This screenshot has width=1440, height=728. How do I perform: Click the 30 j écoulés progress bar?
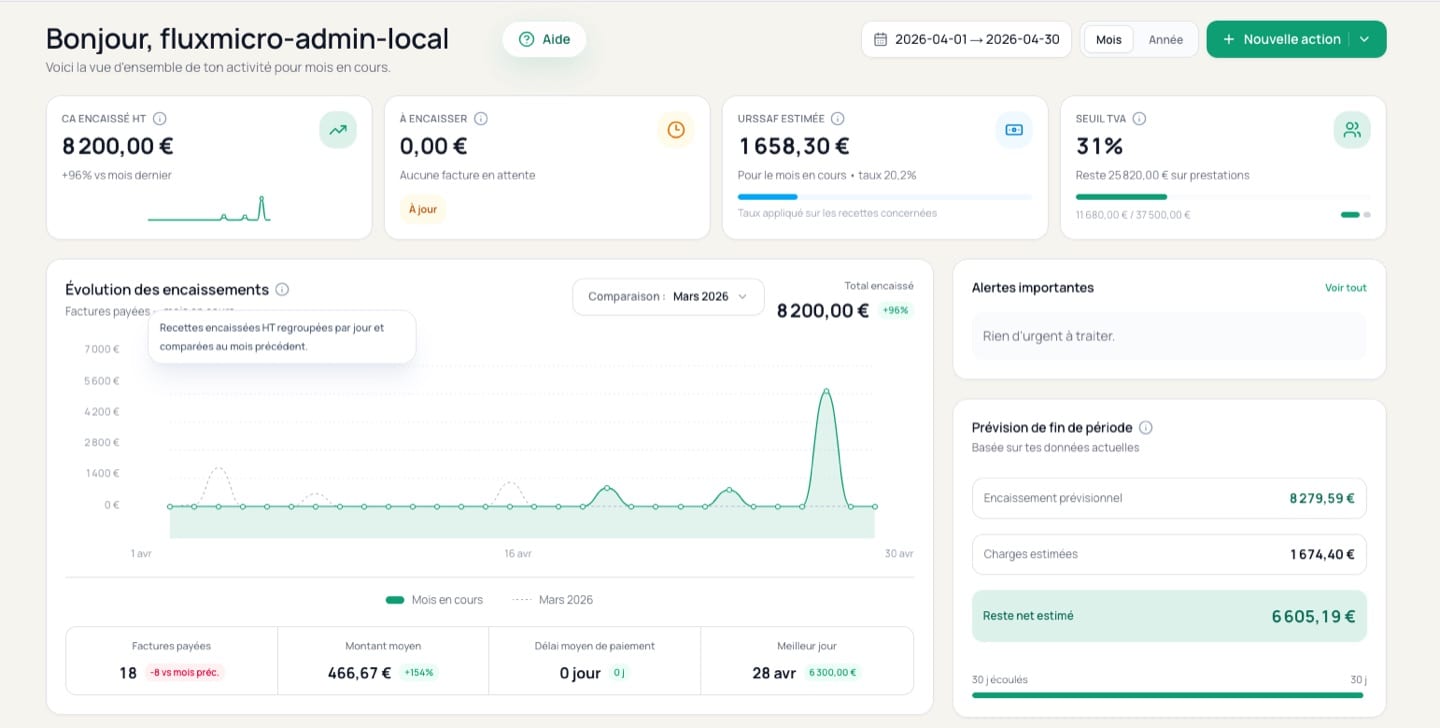click(1169, 695)
